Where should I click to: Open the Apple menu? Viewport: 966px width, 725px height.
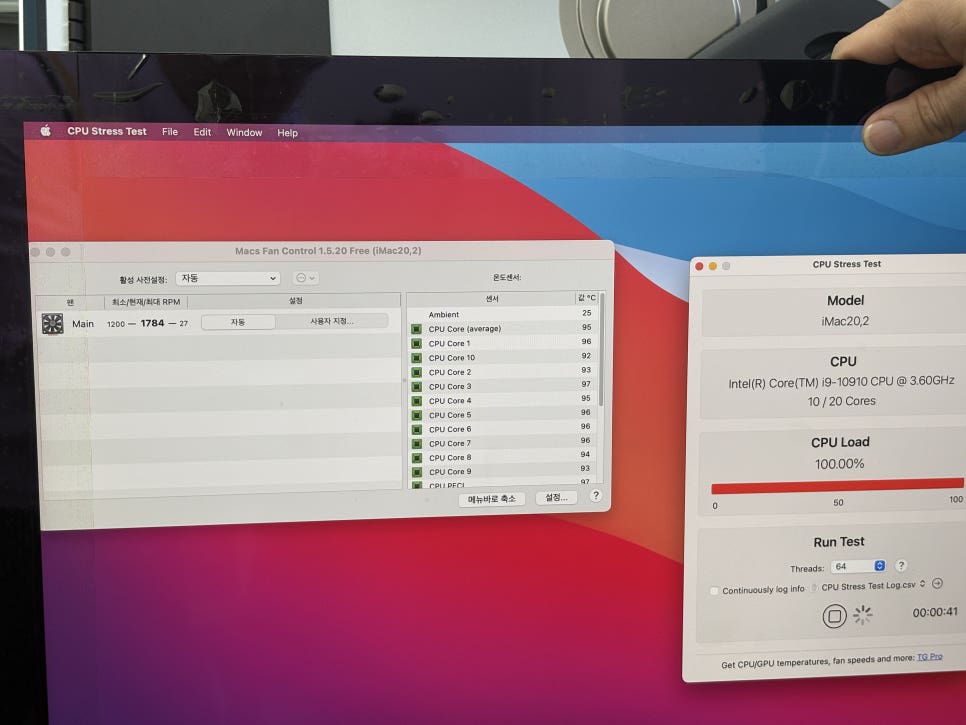click(x=46, y=130)
